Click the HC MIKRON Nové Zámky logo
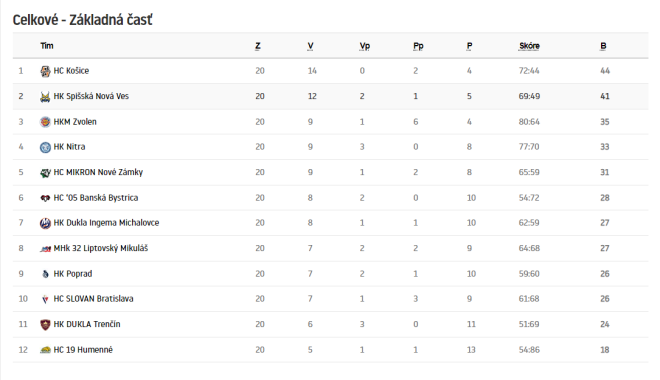The width and height of the screenshot is (660, 380). 45,173
